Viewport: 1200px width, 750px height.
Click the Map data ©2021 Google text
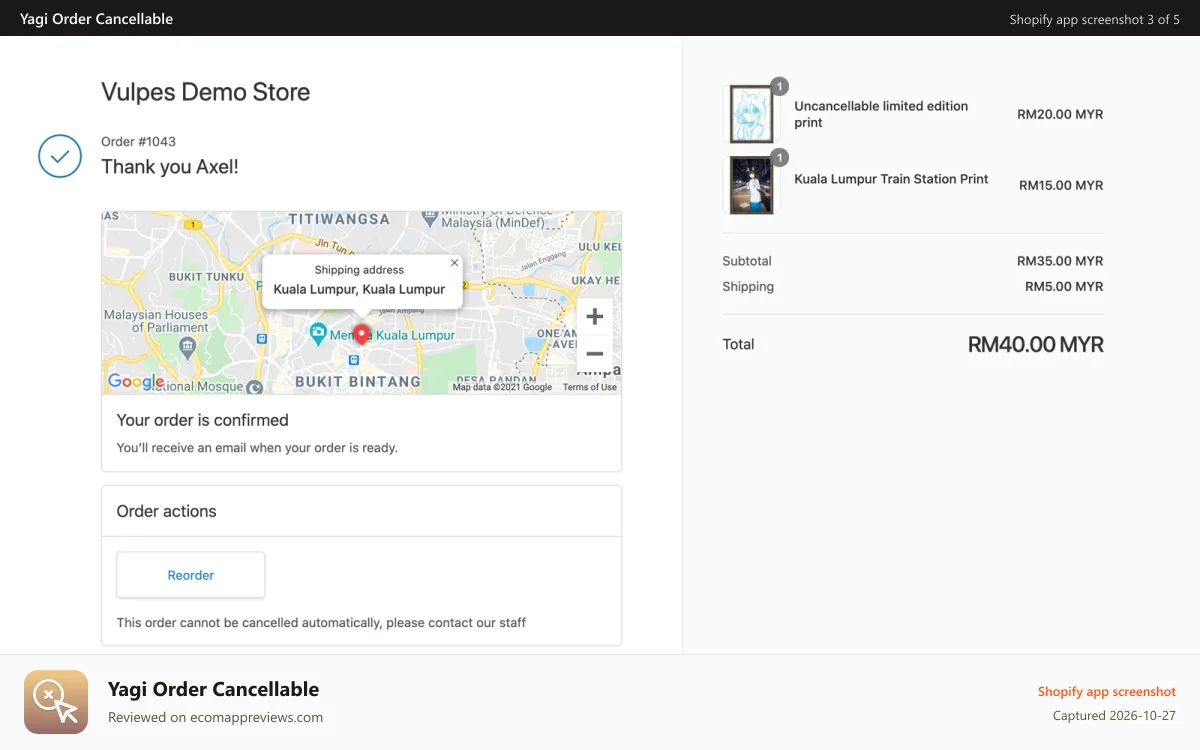tap(502, 387)
